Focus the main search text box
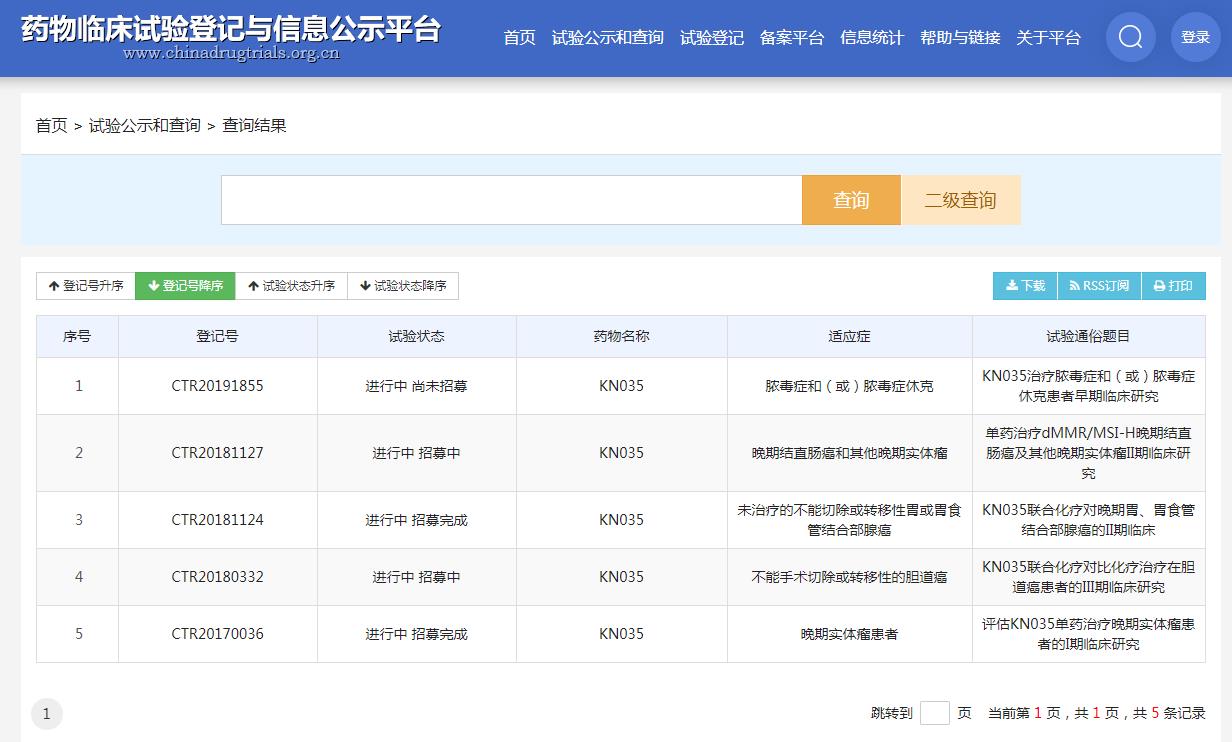Image resolution: width=1232 pixels, height=742 pixels. [x=511, y=200]
